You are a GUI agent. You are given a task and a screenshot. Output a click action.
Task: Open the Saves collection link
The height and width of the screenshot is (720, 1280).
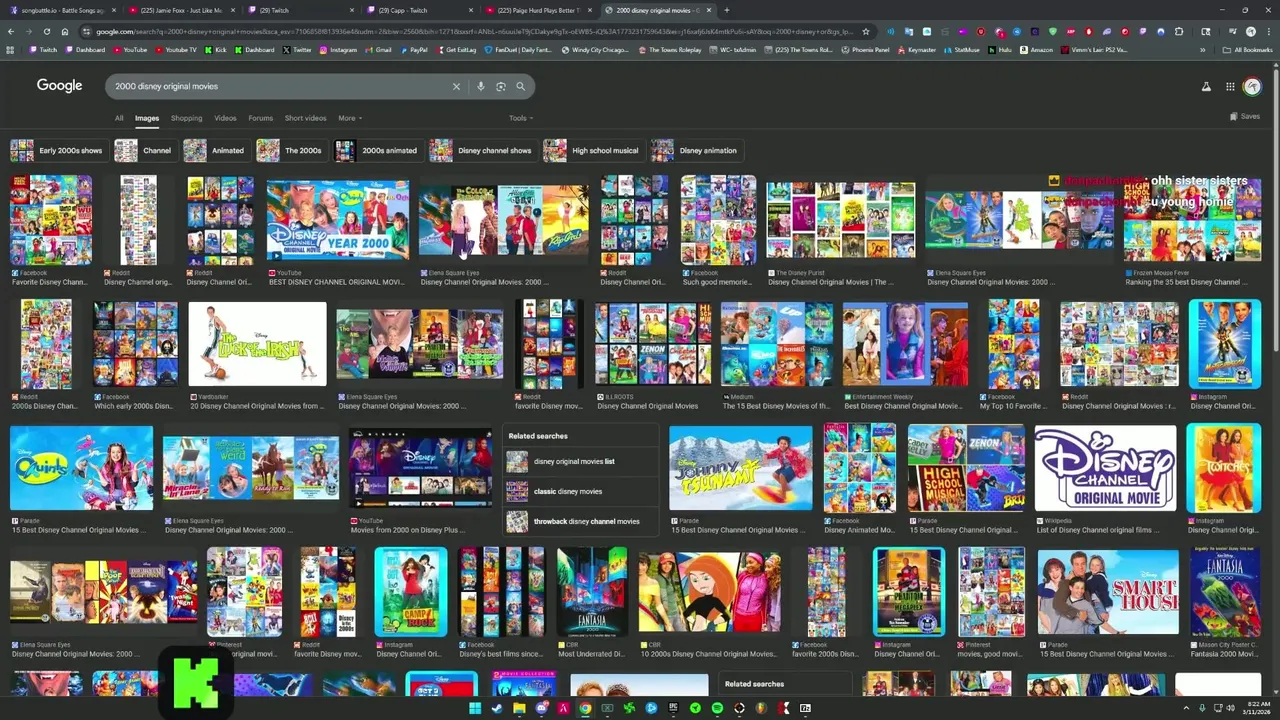tap(1245, 117)
